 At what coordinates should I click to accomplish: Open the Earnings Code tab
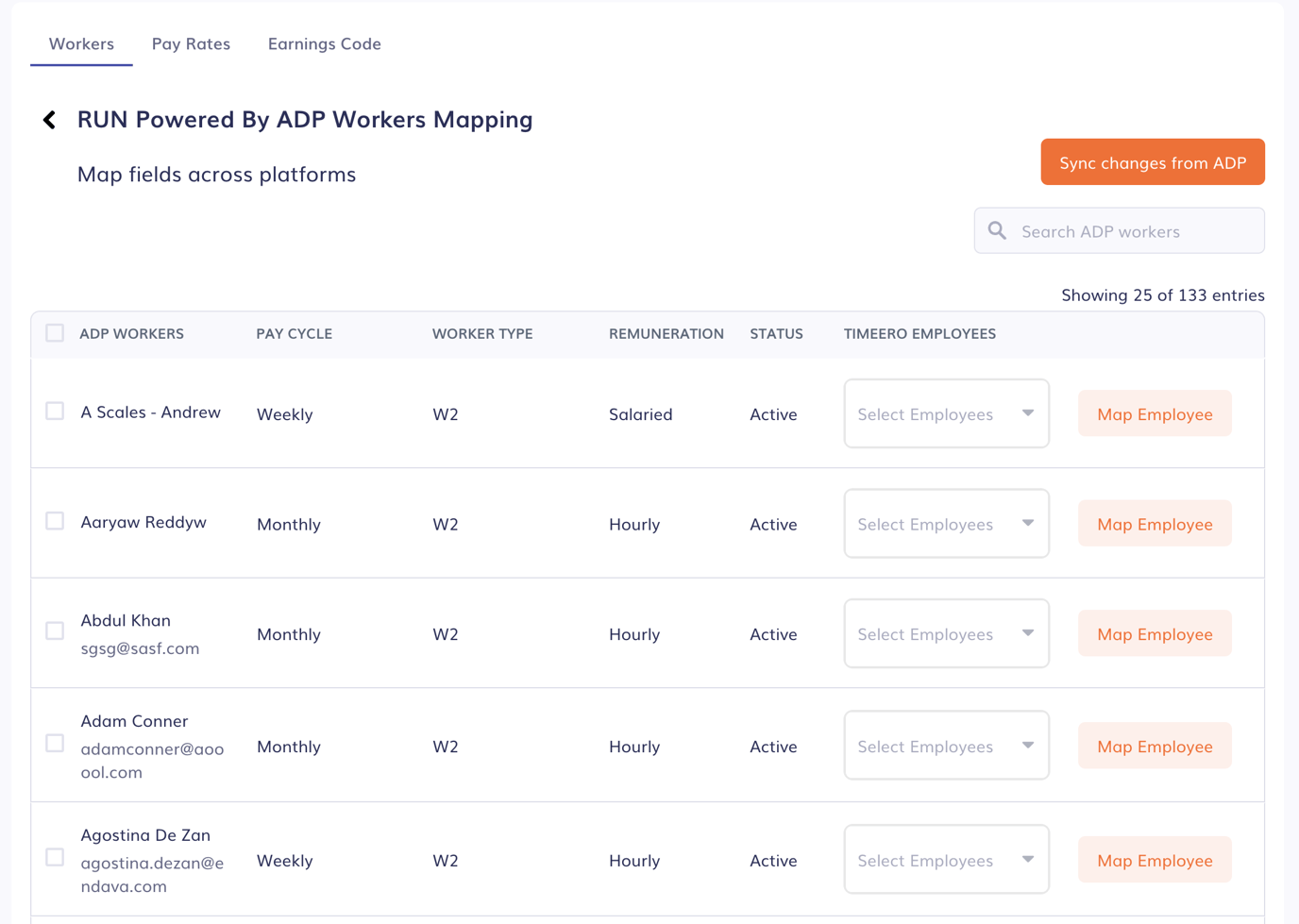pos(324,44)
